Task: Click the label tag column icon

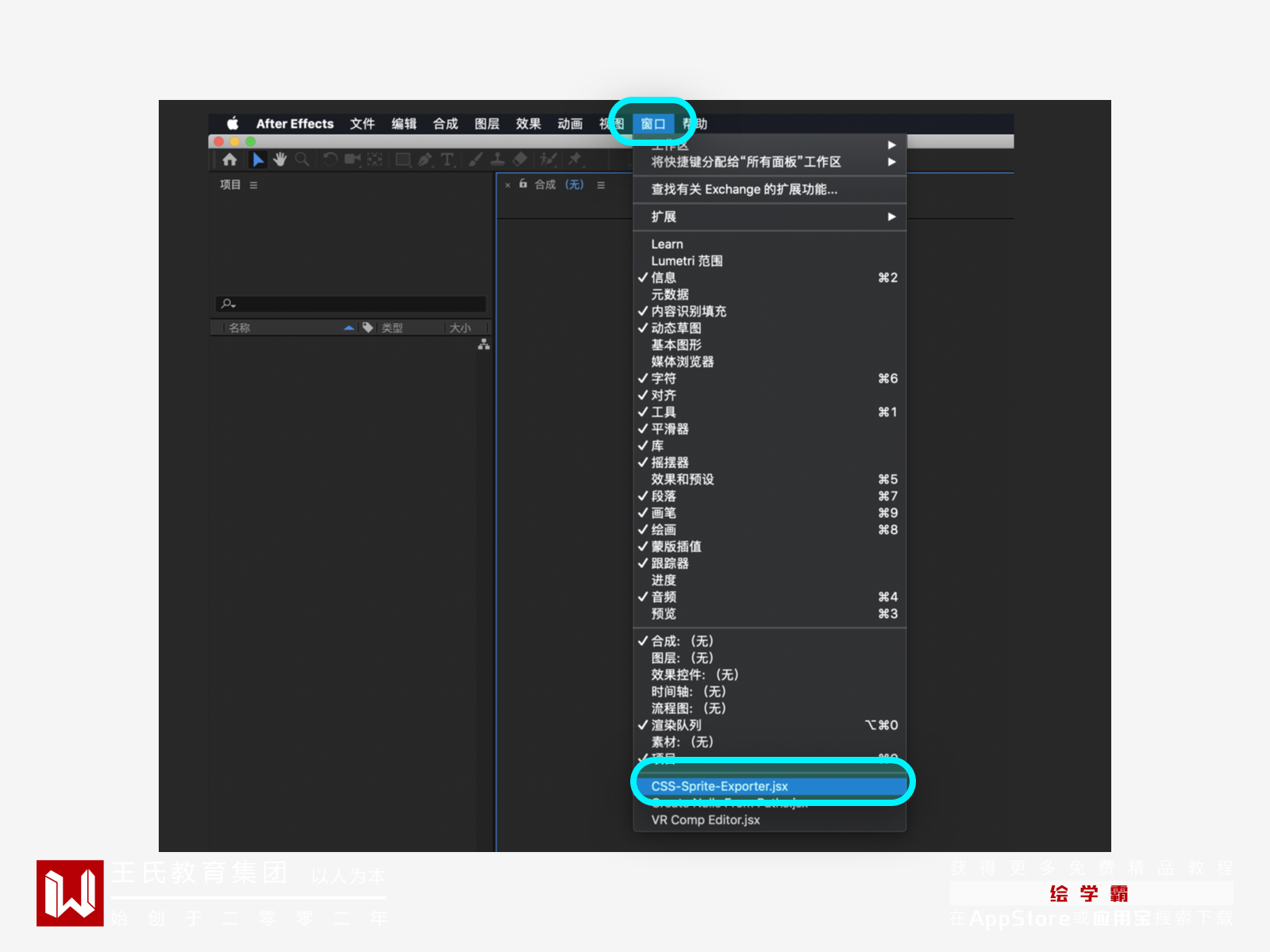Action: click(x=368, y=327)
